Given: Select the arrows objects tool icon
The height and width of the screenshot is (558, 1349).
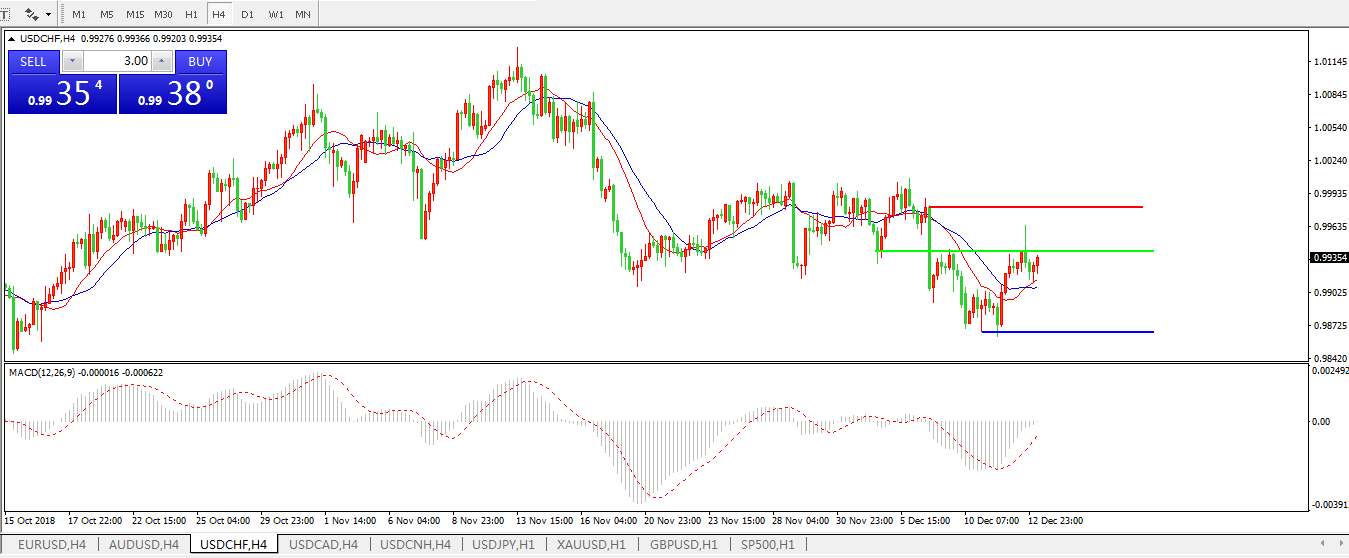Looking at the screenshot, I should (x=31, y=14).
